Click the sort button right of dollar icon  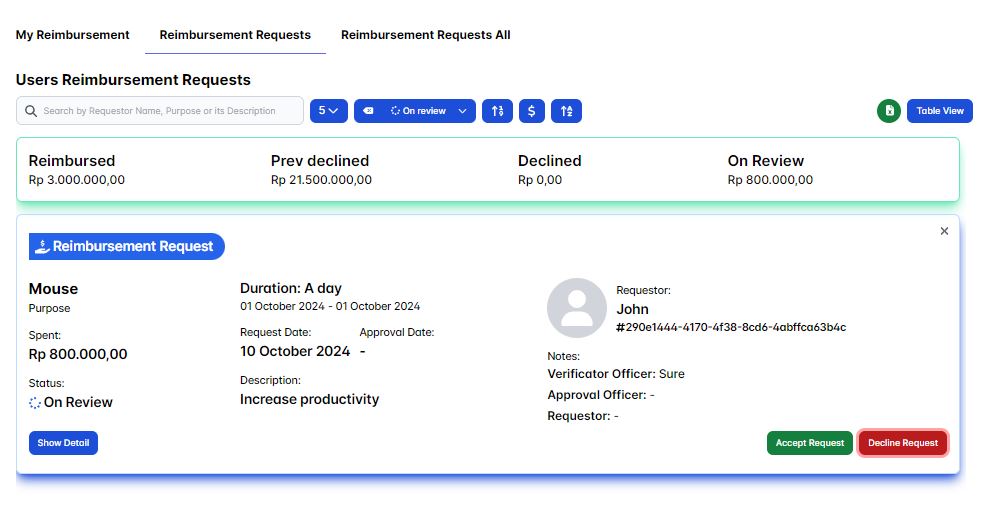[x=567, y=111]
